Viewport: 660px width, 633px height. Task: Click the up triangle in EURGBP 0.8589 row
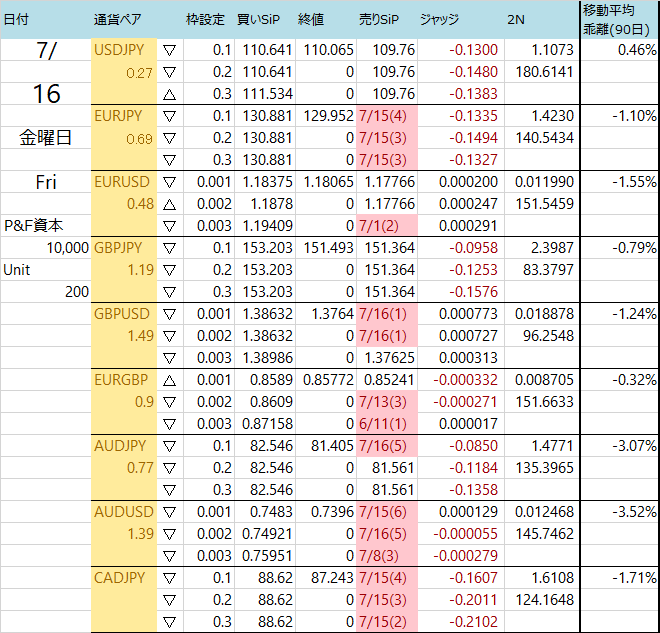pyautogui.click(x=169, y=380)
